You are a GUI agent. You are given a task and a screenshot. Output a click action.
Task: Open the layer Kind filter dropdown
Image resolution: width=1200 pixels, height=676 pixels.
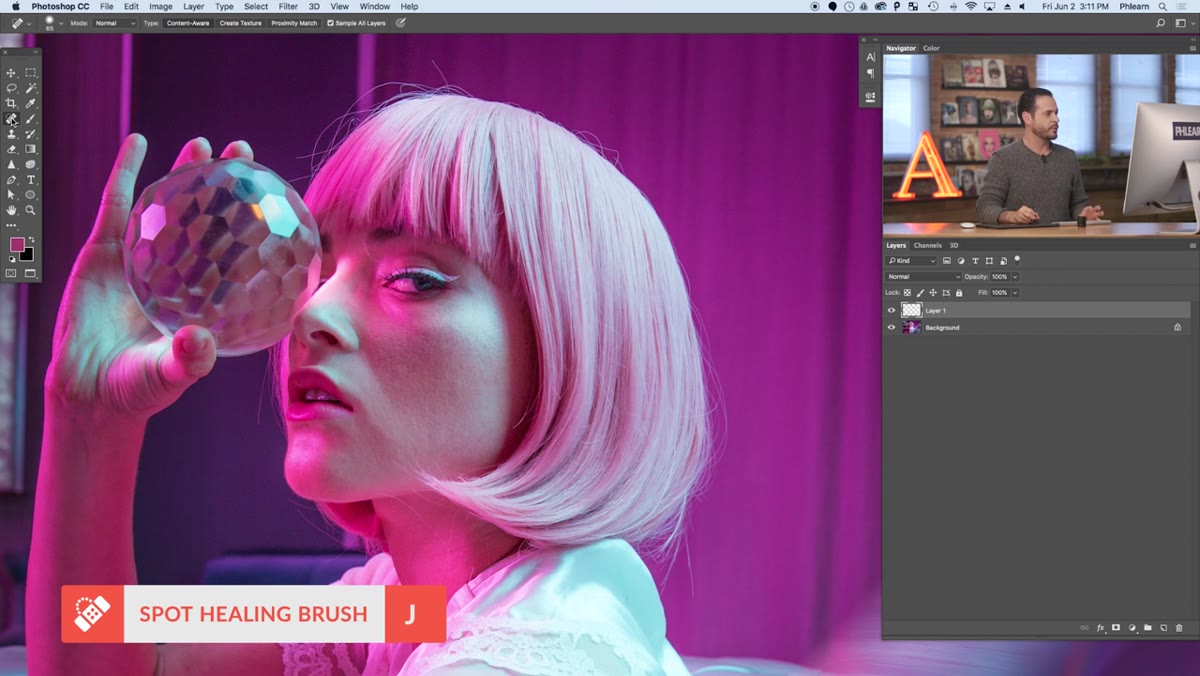coord(912,261)
